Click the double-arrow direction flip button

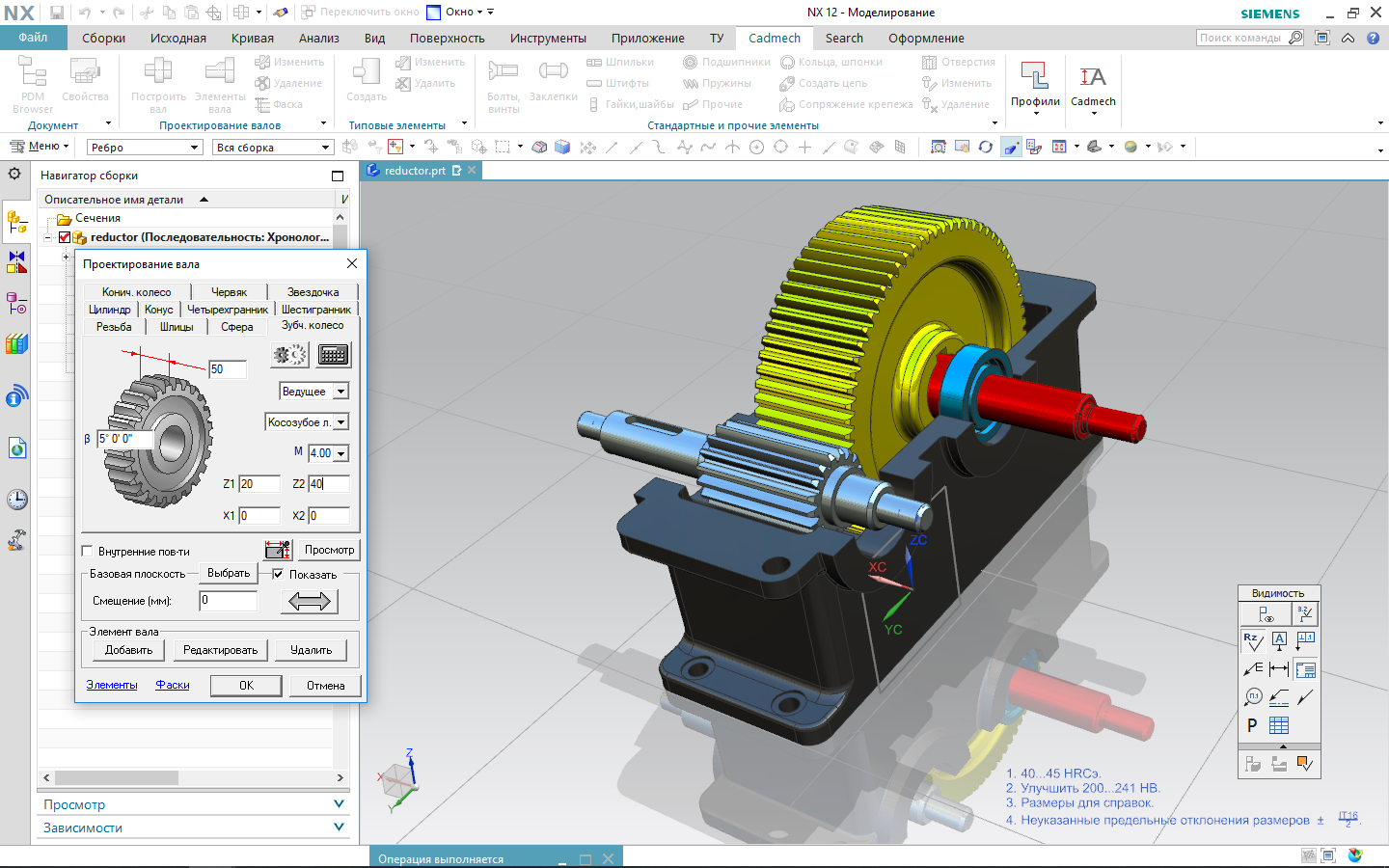[x=310, y=602]
